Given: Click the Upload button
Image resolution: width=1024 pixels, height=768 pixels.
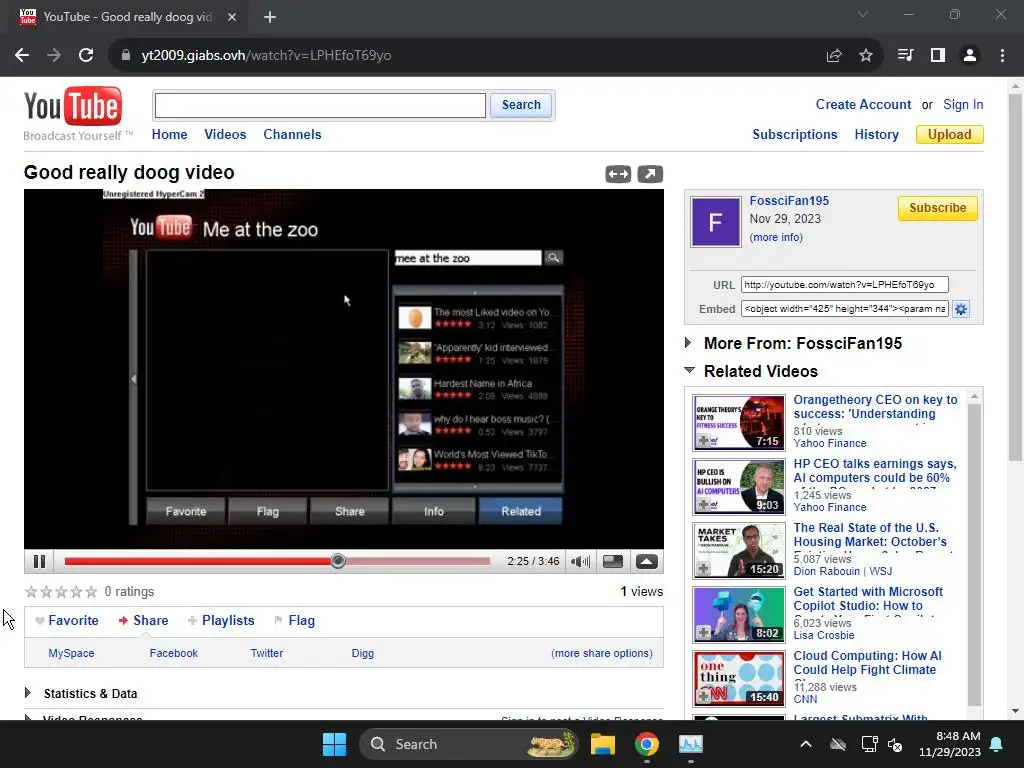Looking at the screenshot, I should click(x=950, y=135).
